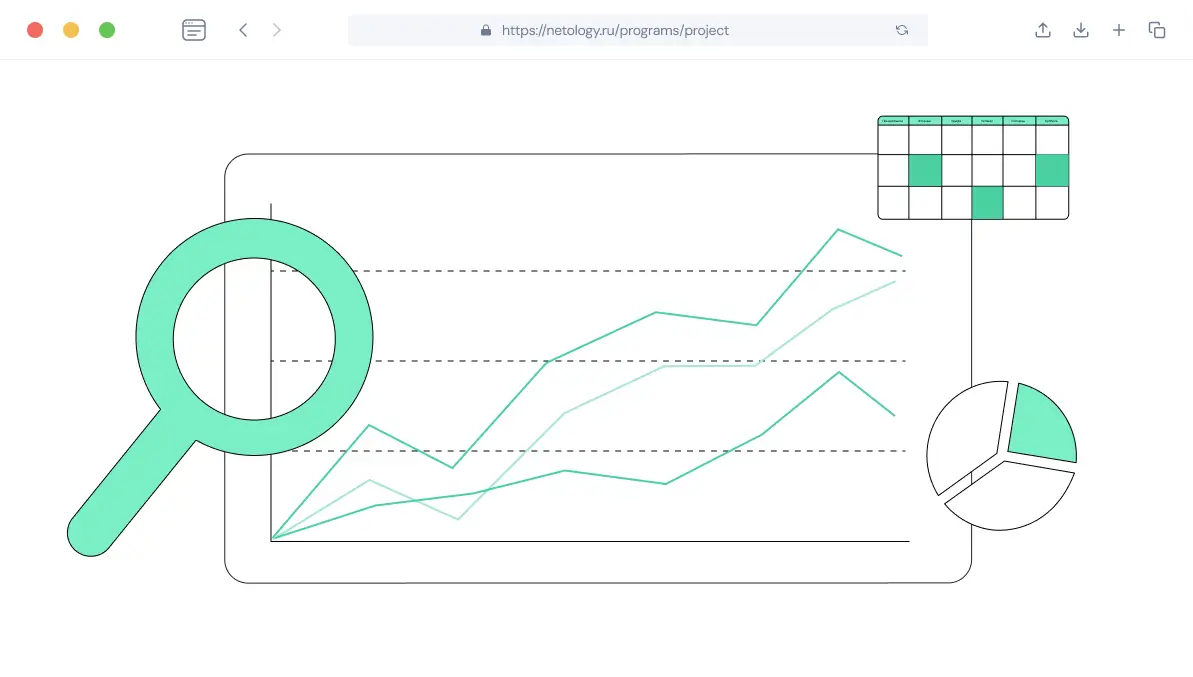Click the downloads icon in the toolbar
This screenshot has height=677, width=1193.
pyautogui.click(x=1081, y=30)
